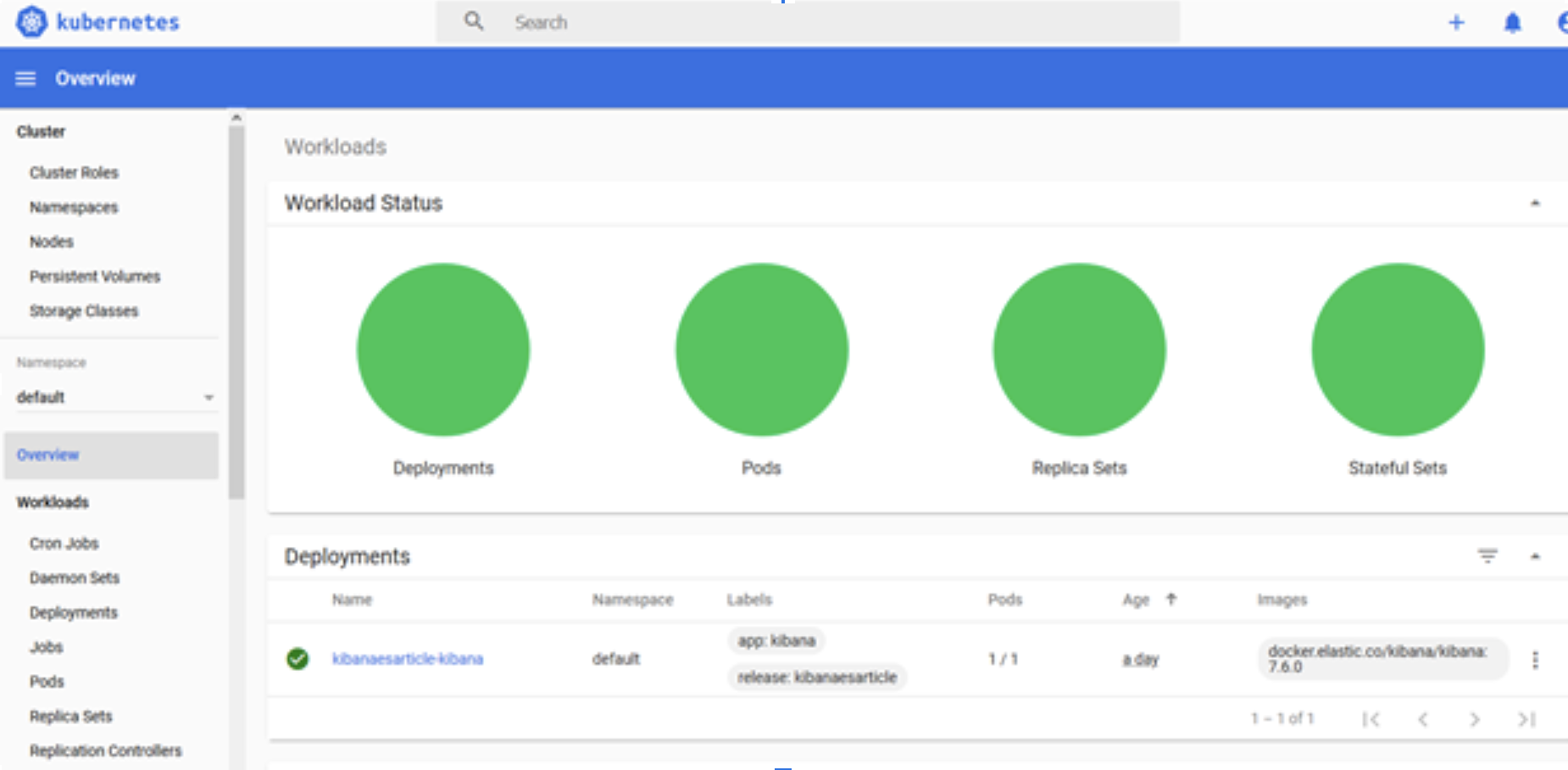The width and height of the screenshot is (1568, 770).
Task: Jump to last page of deployments
Action: pyautogui.click(x=1525, y=718)
